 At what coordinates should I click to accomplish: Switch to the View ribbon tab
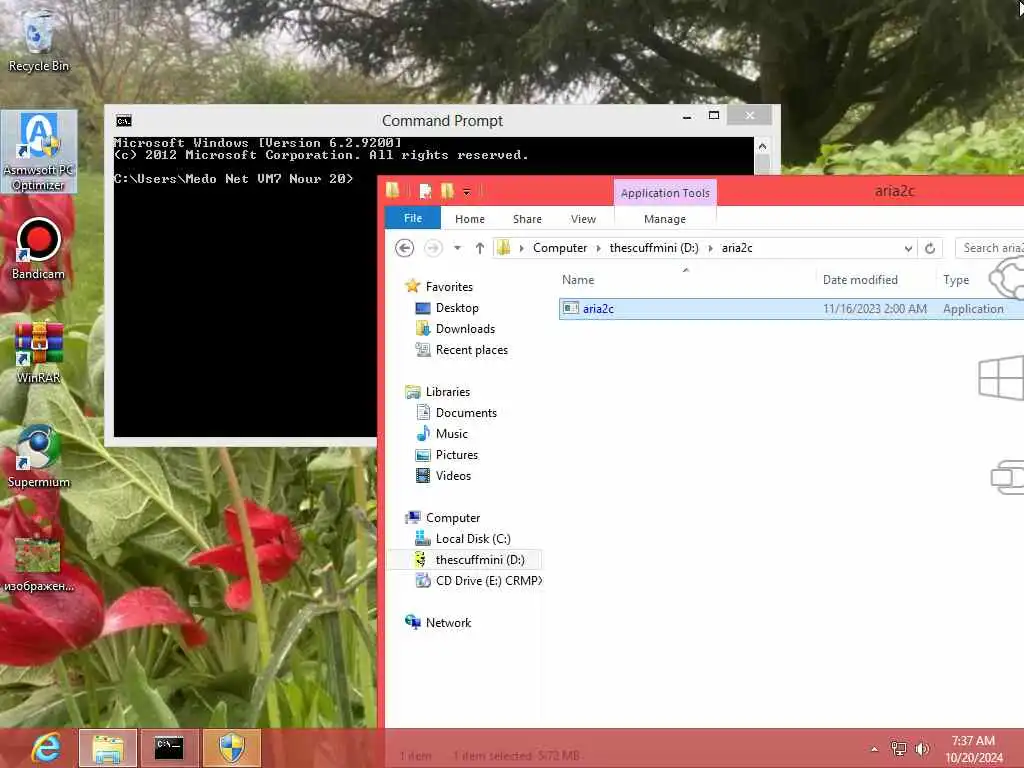click(x=583, y=219)
